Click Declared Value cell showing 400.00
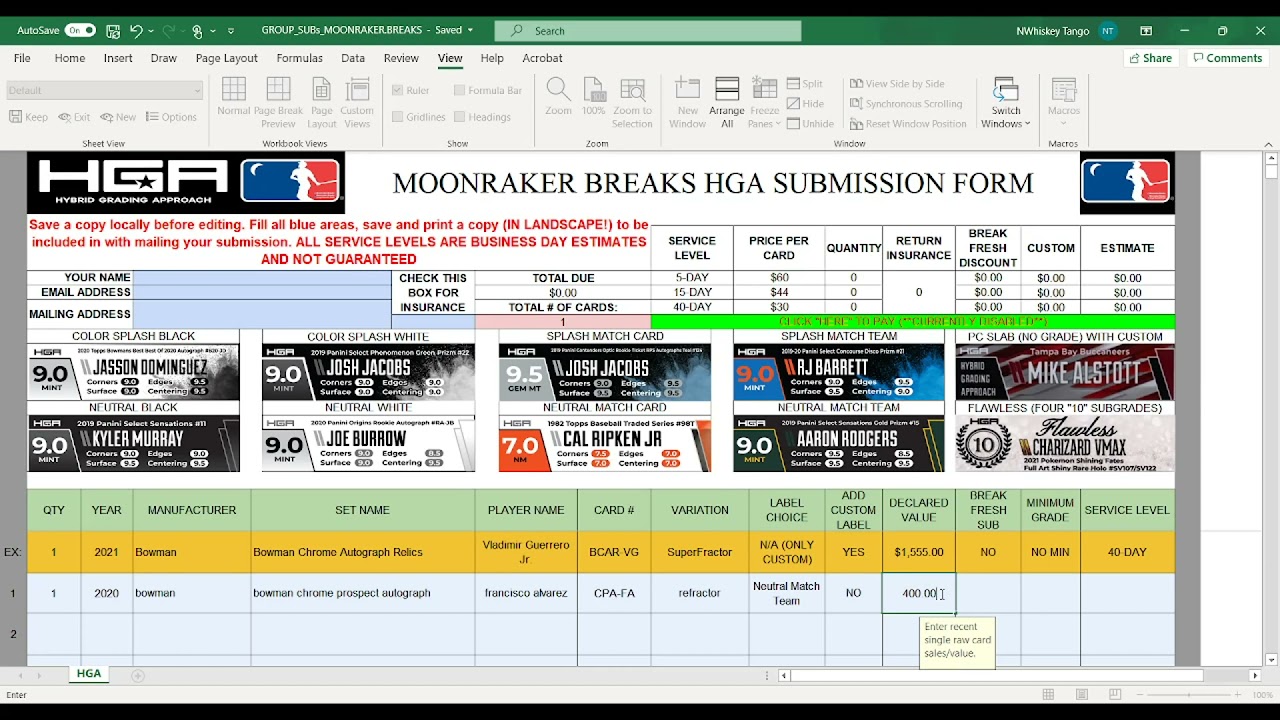The width and height of the screenshot is (1280, 720). [x=919, y=593]
